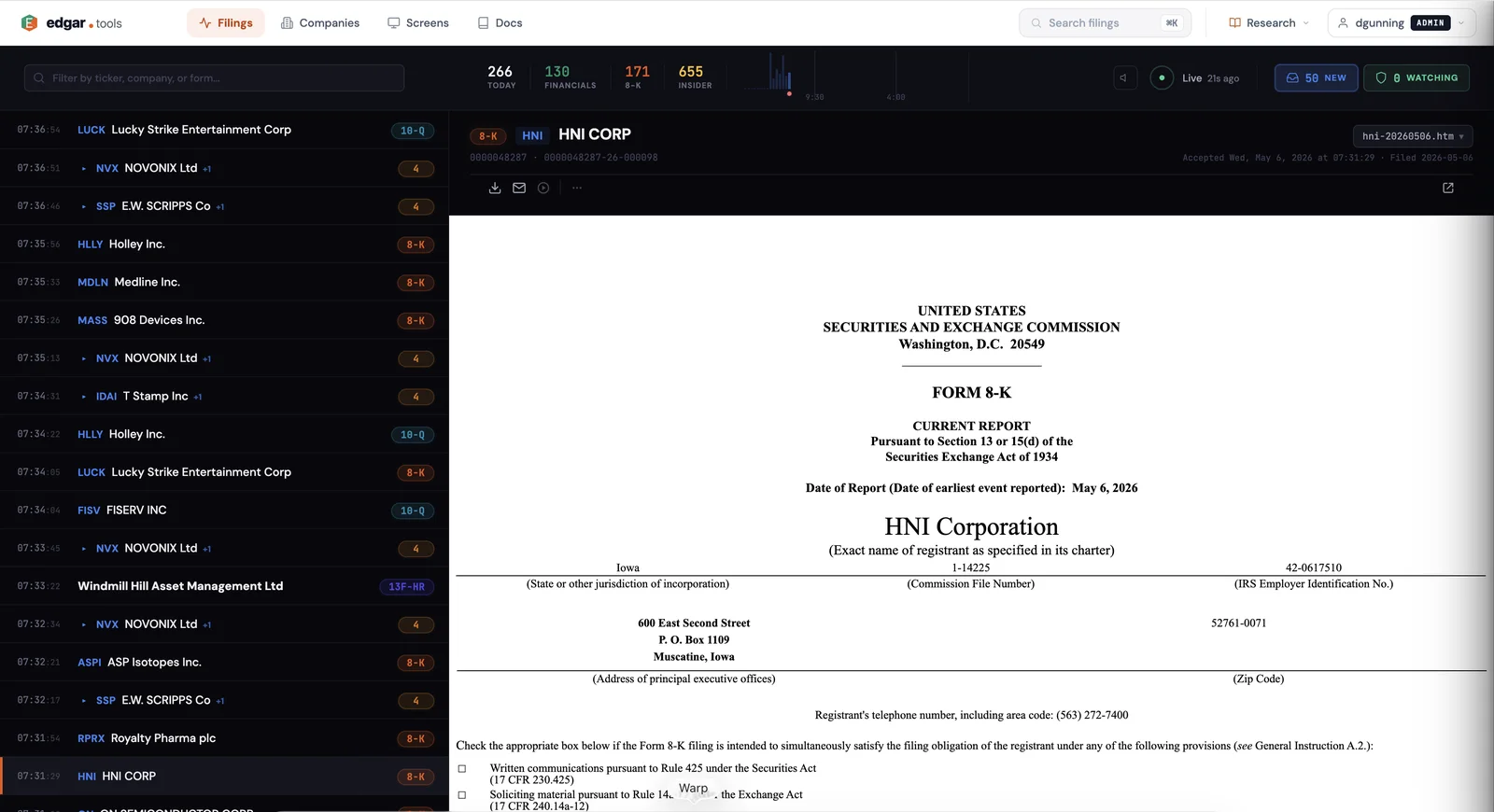Focus the Search filings box

point(1105,22)
